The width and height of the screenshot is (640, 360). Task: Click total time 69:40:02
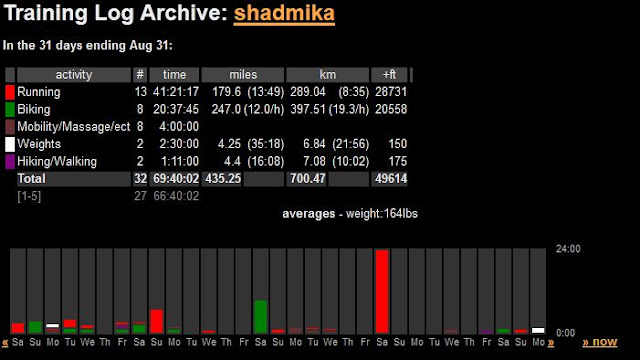176,179
